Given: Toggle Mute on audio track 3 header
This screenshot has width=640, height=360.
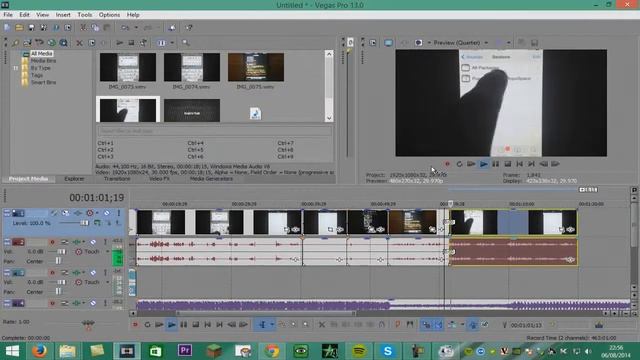Looking at the screenshot, I should point(93,273).
